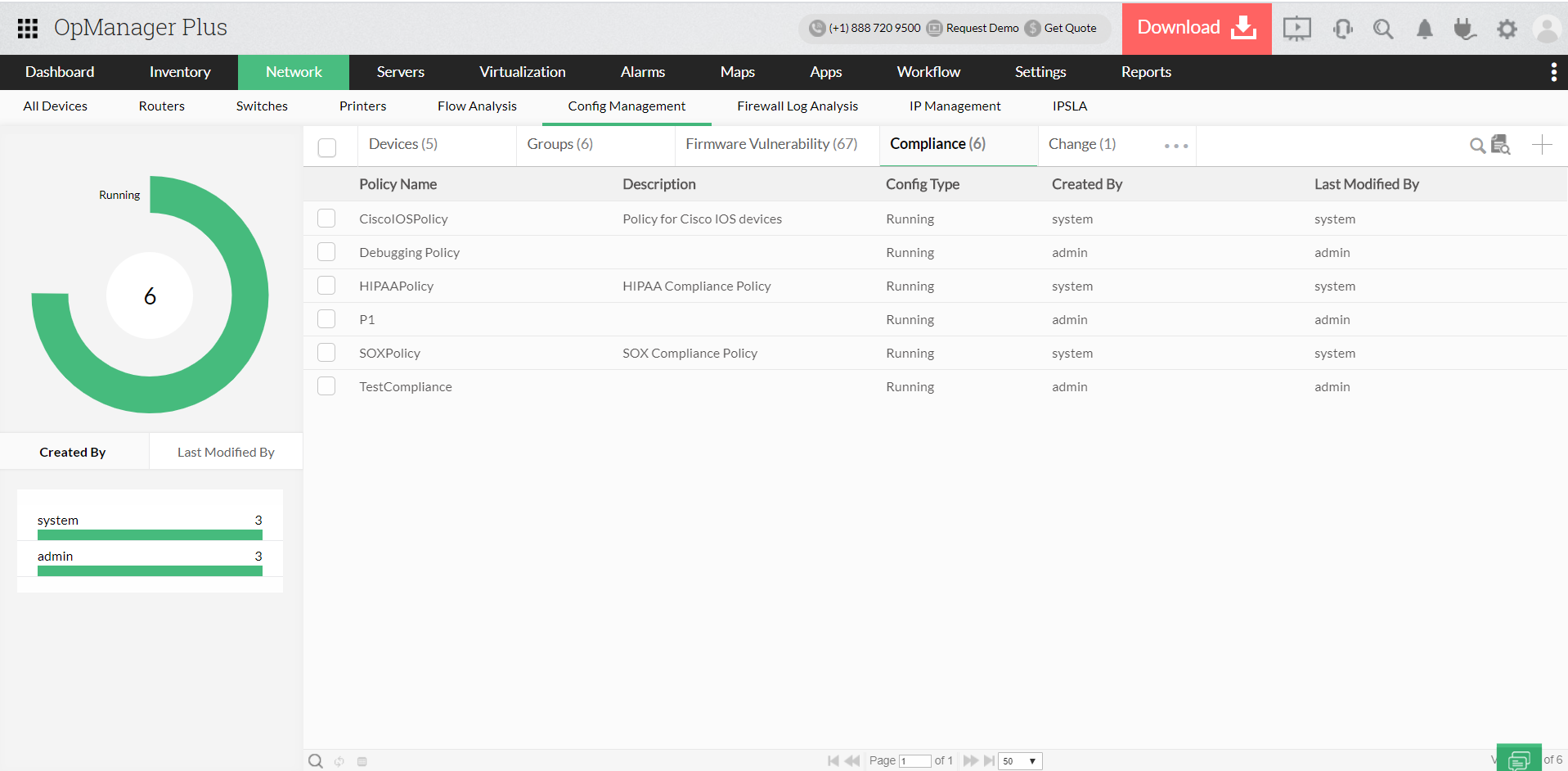
Task: Tick the checkbox next to SOXPolicy
Action: pos(326,352)
